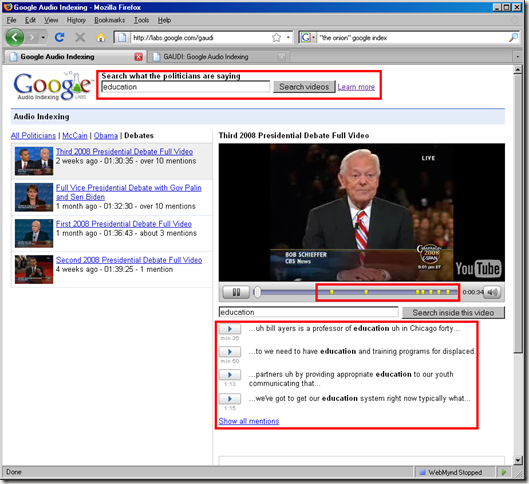Close the Google Audio Indexing tab
The width and height of the screenshot is (529, 484).
point(138,57)
